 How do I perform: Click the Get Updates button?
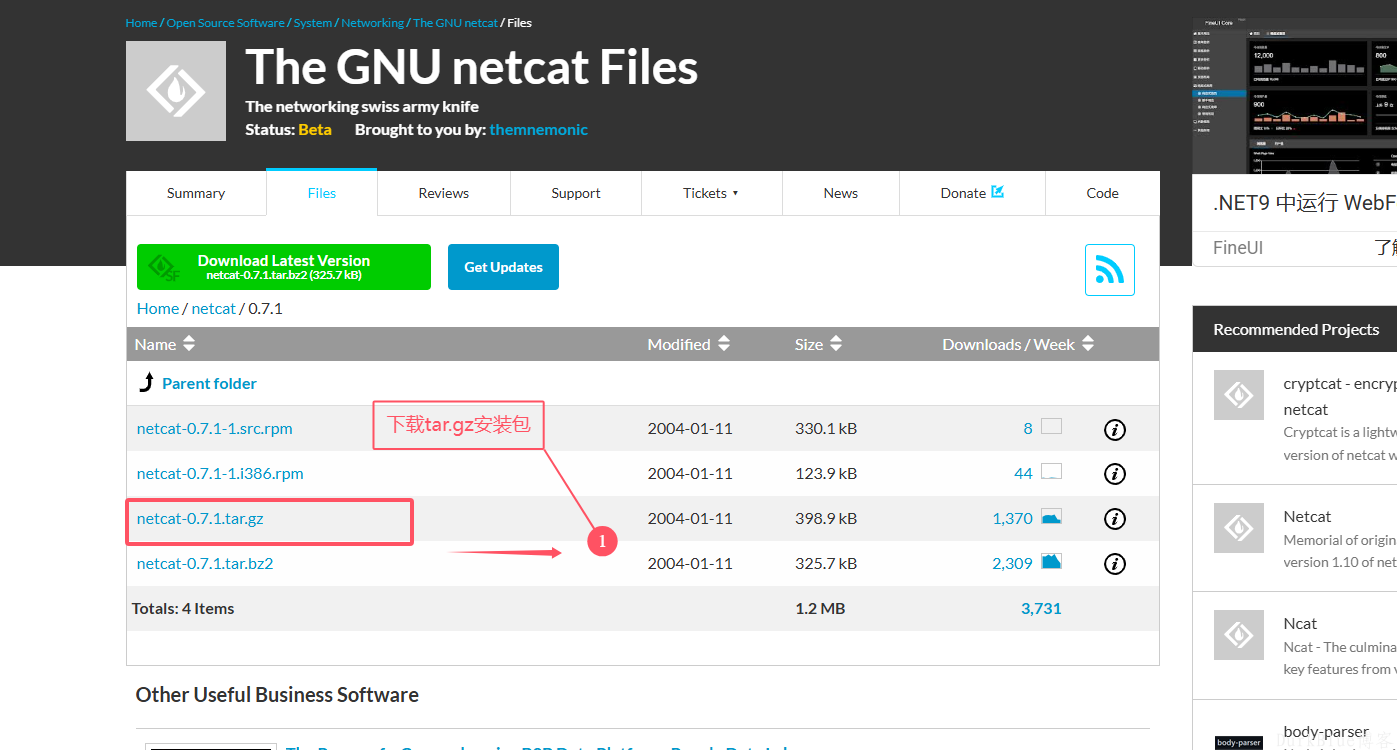click(503, 267)
